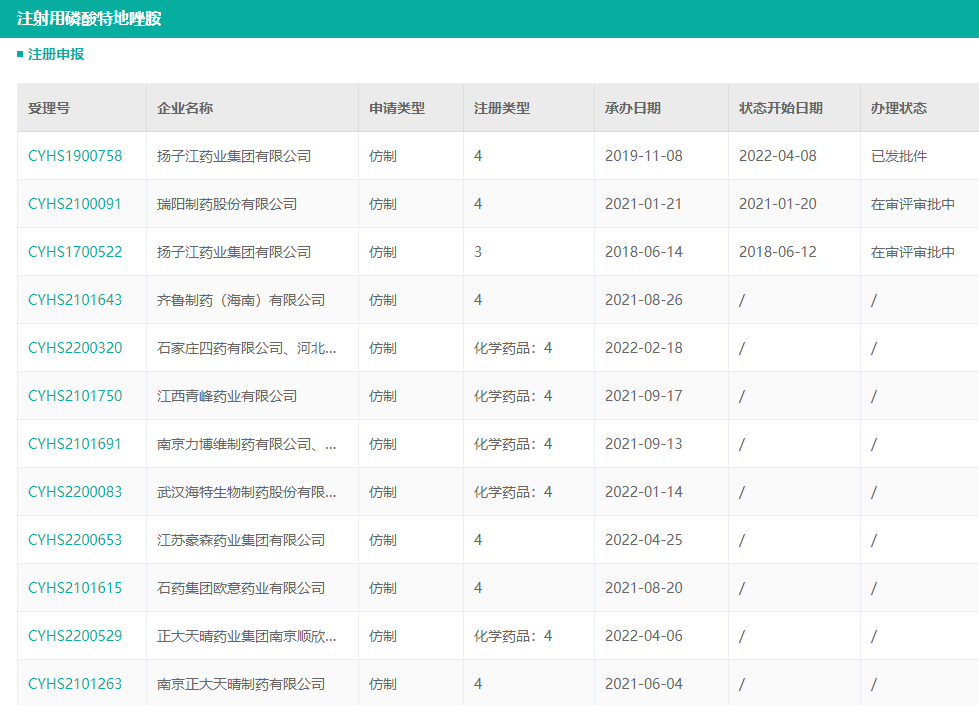Viewport: 979px width, 705px height.
Task: Select company 正大天晴药业集团南京顺欣...
Action: 247,636
